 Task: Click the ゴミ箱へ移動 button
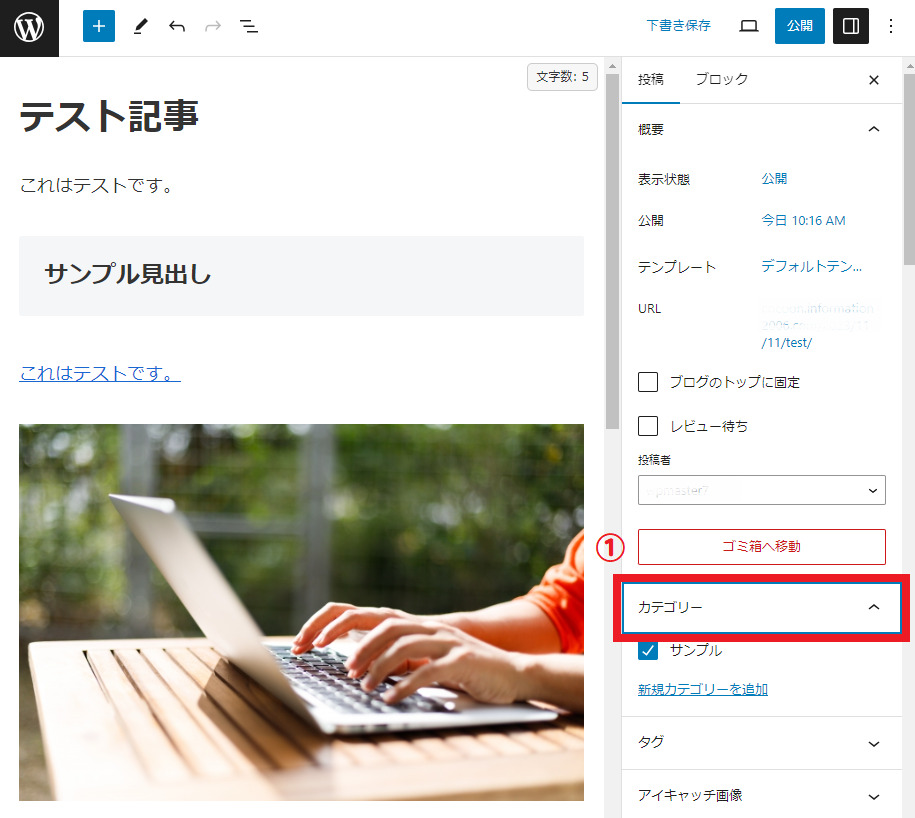(x=761, y=547)
